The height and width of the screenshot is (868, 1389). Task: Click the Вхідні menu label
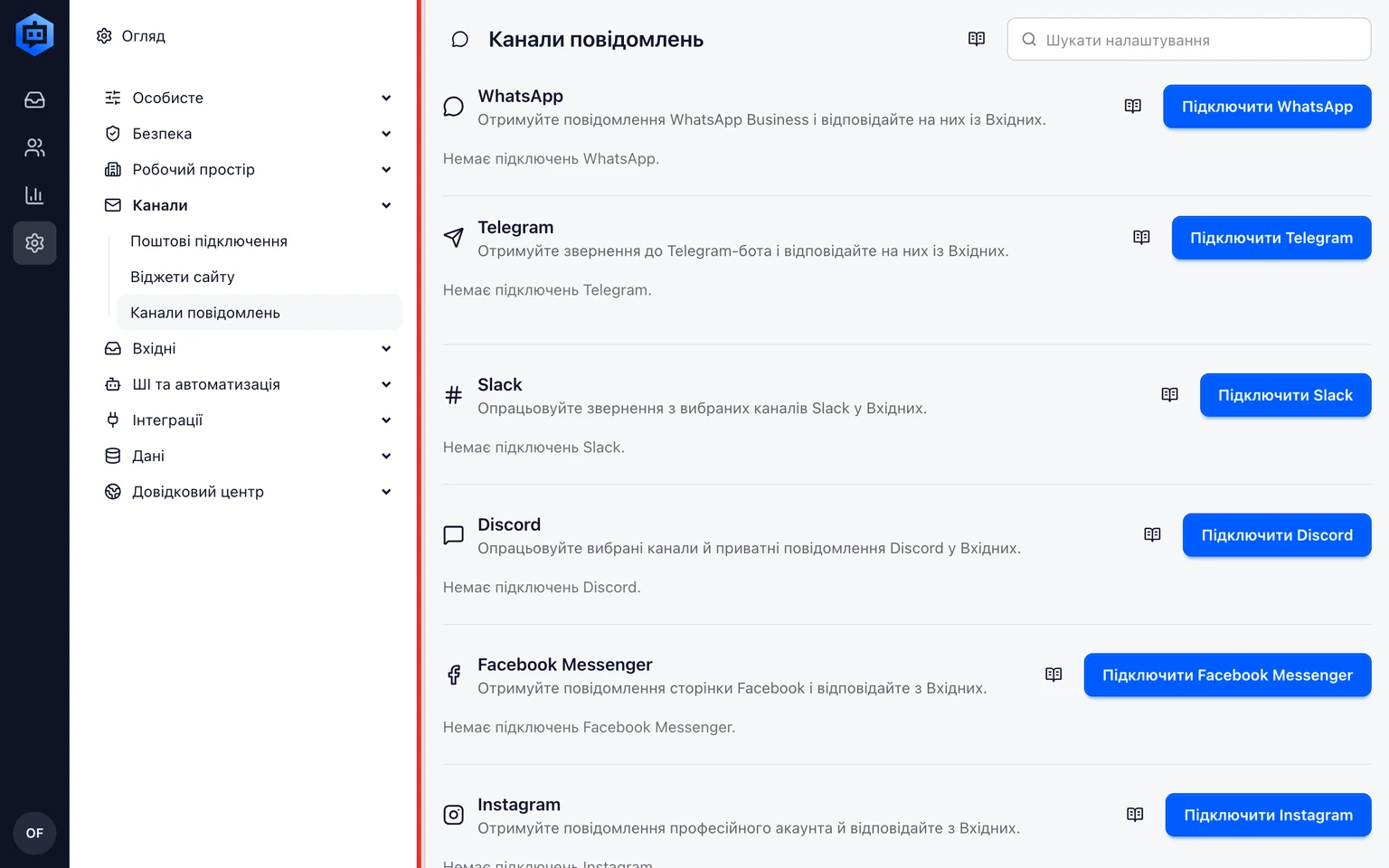pos(154,348)
